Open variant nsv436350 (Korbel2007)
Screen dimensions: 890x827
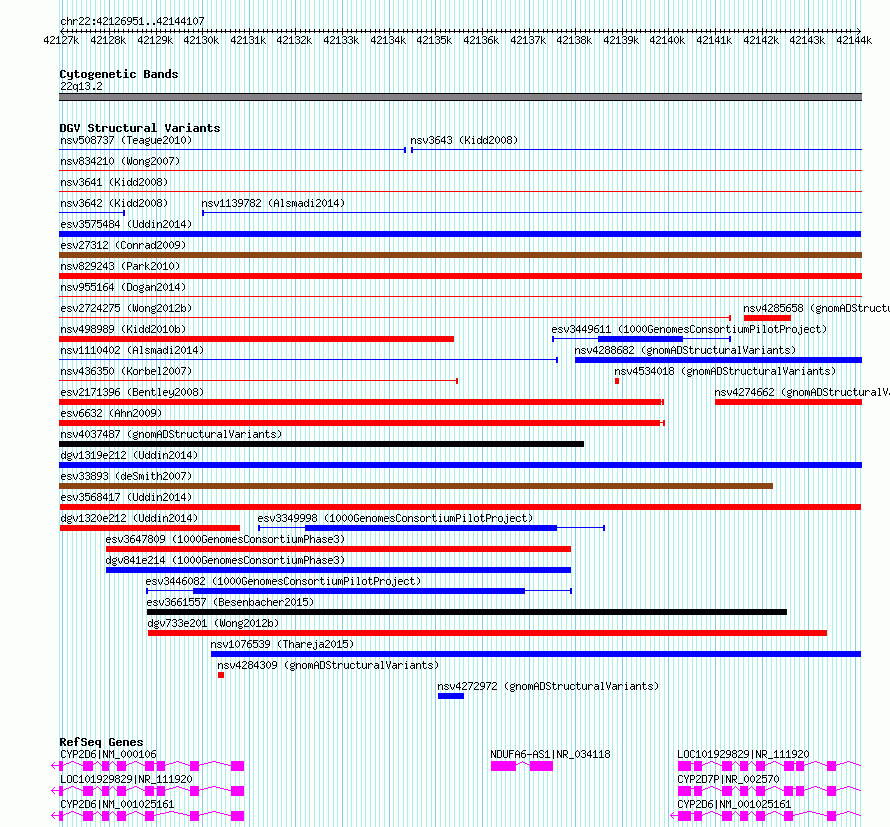point(126,371)
